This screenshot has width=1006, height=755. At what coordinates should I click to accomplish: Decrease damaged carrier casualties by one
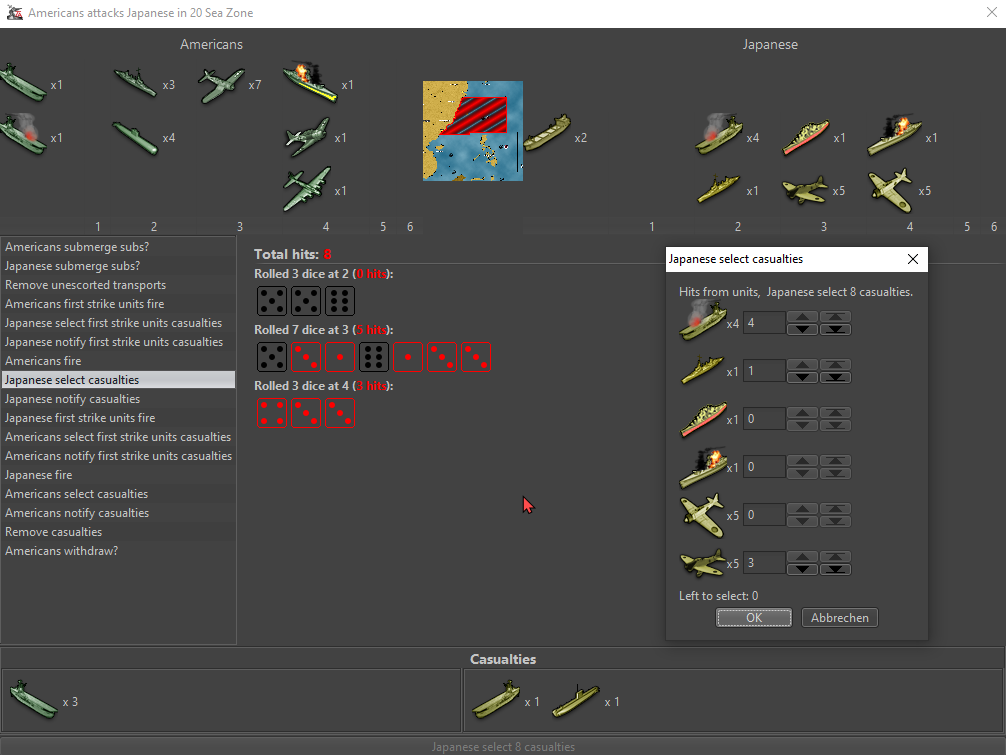pos(803,329)
